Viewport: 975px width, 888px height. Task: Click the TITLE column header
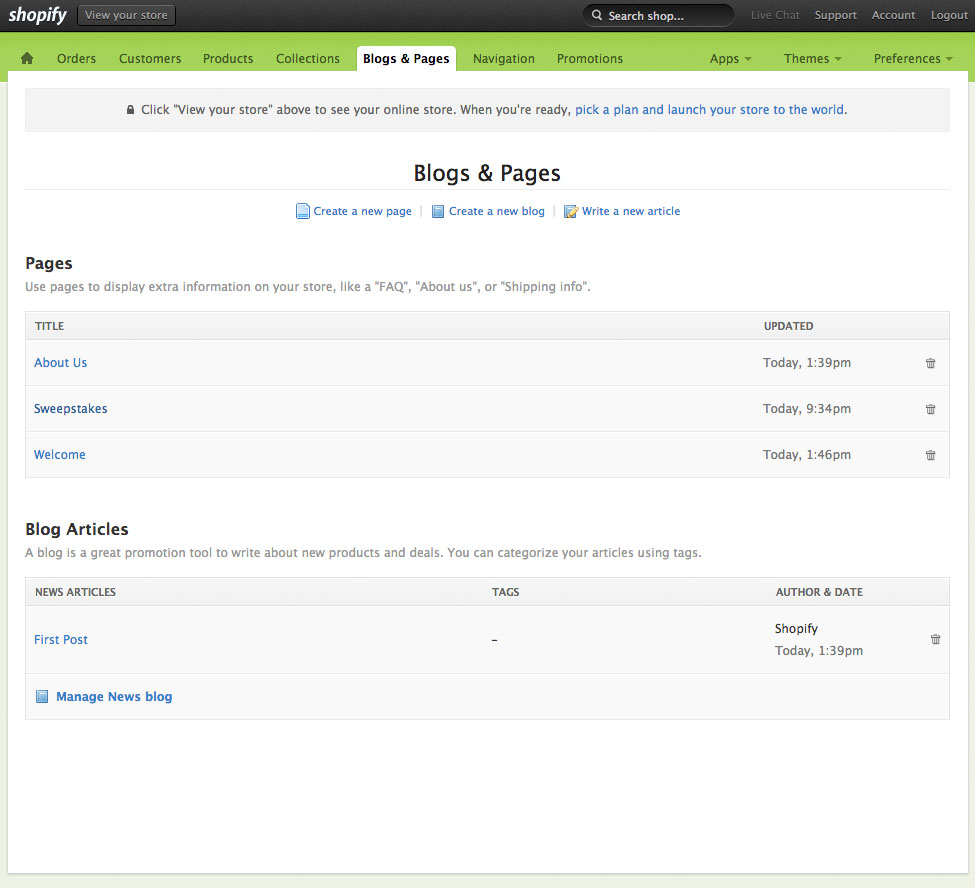coord(50,326)
